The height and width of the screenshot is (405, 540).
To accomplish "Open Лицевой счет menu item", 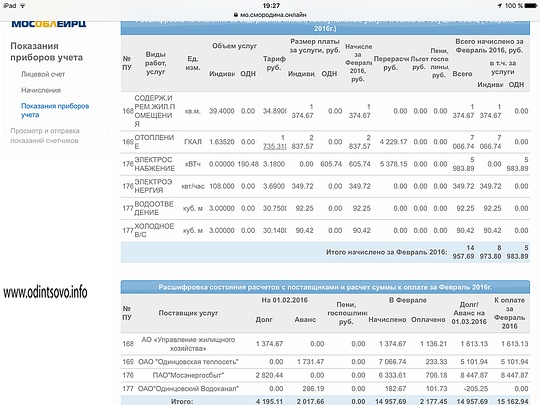I will [x=43, y=74].
